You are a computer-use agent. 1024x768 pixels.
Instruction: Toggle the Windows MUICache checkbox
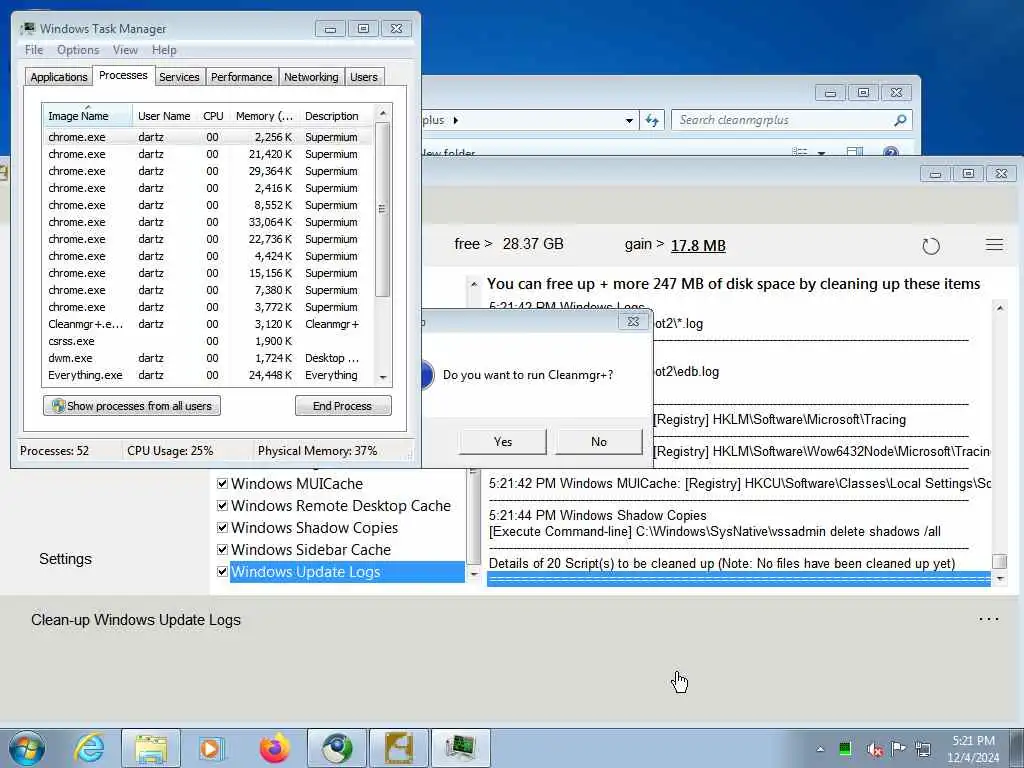[222, 483]
